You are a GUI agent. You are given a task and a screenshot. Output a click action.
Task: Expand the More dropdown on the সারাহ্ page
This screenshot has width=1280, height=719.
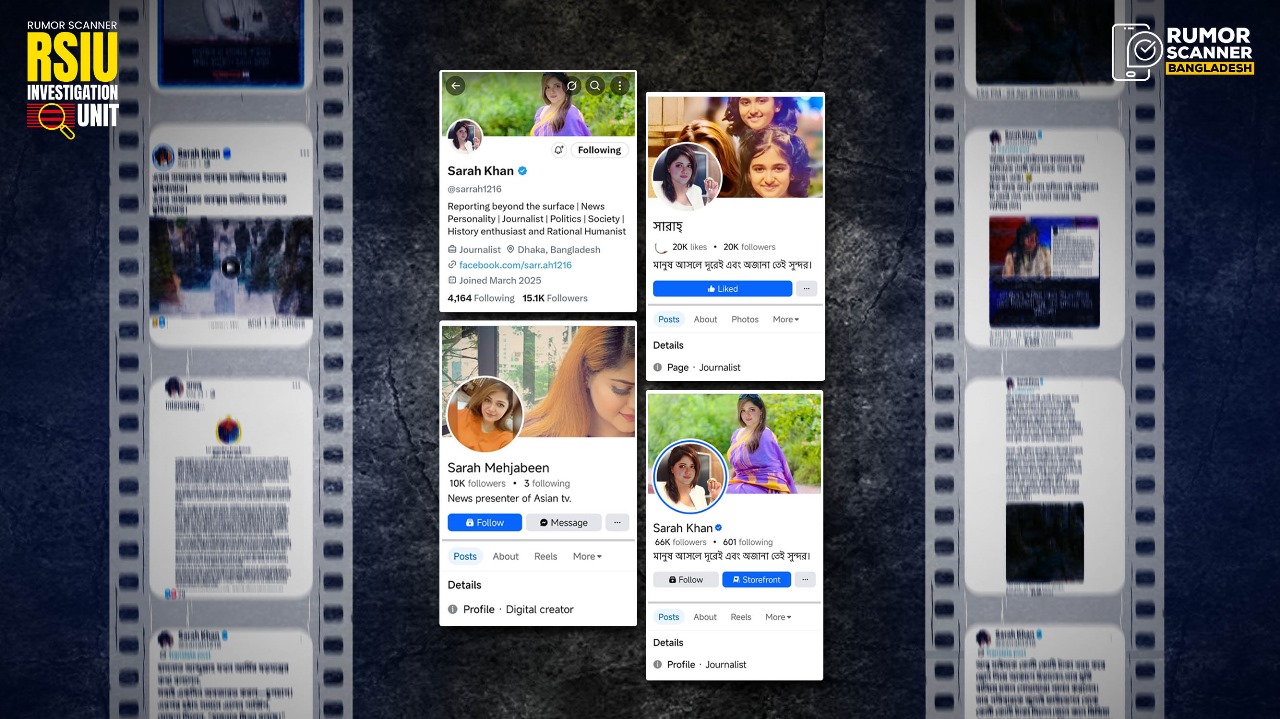point(785,319)
